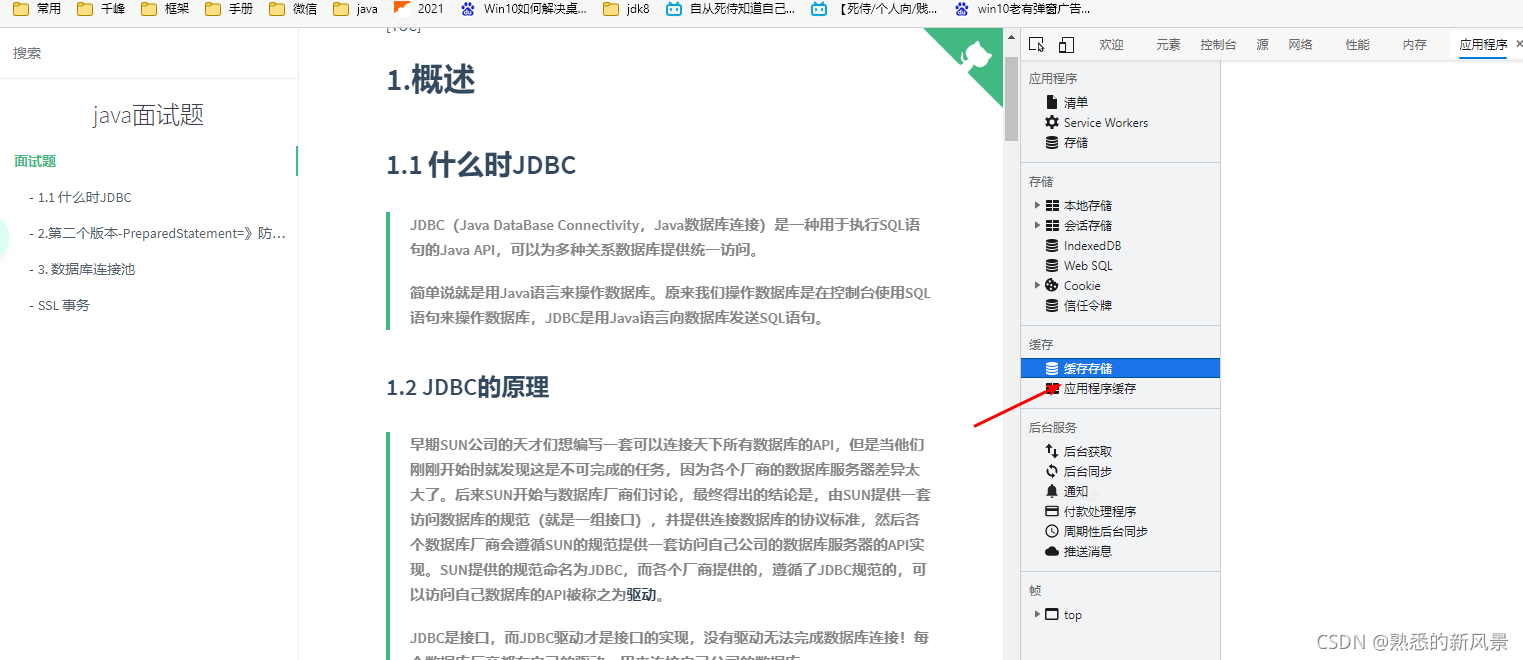The image size is (1523, 660).
Task: Switch to 源 DevTools tab
Action: coord(1263,44)
